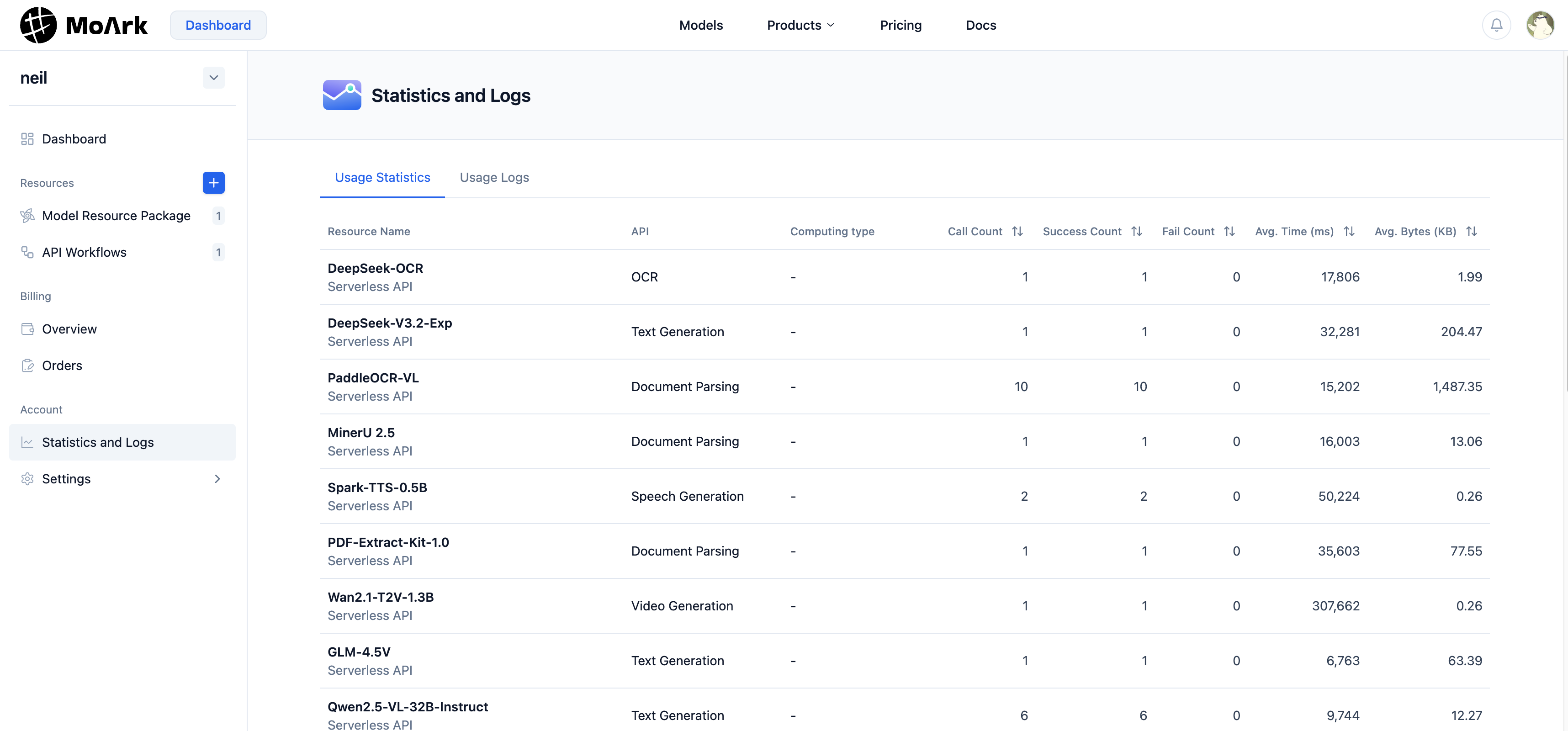Image resolution: width=1568 pixels, height=731 pixels.
Task: Click the Model Resource Package sidebar icon
Action: pos(27,216)
